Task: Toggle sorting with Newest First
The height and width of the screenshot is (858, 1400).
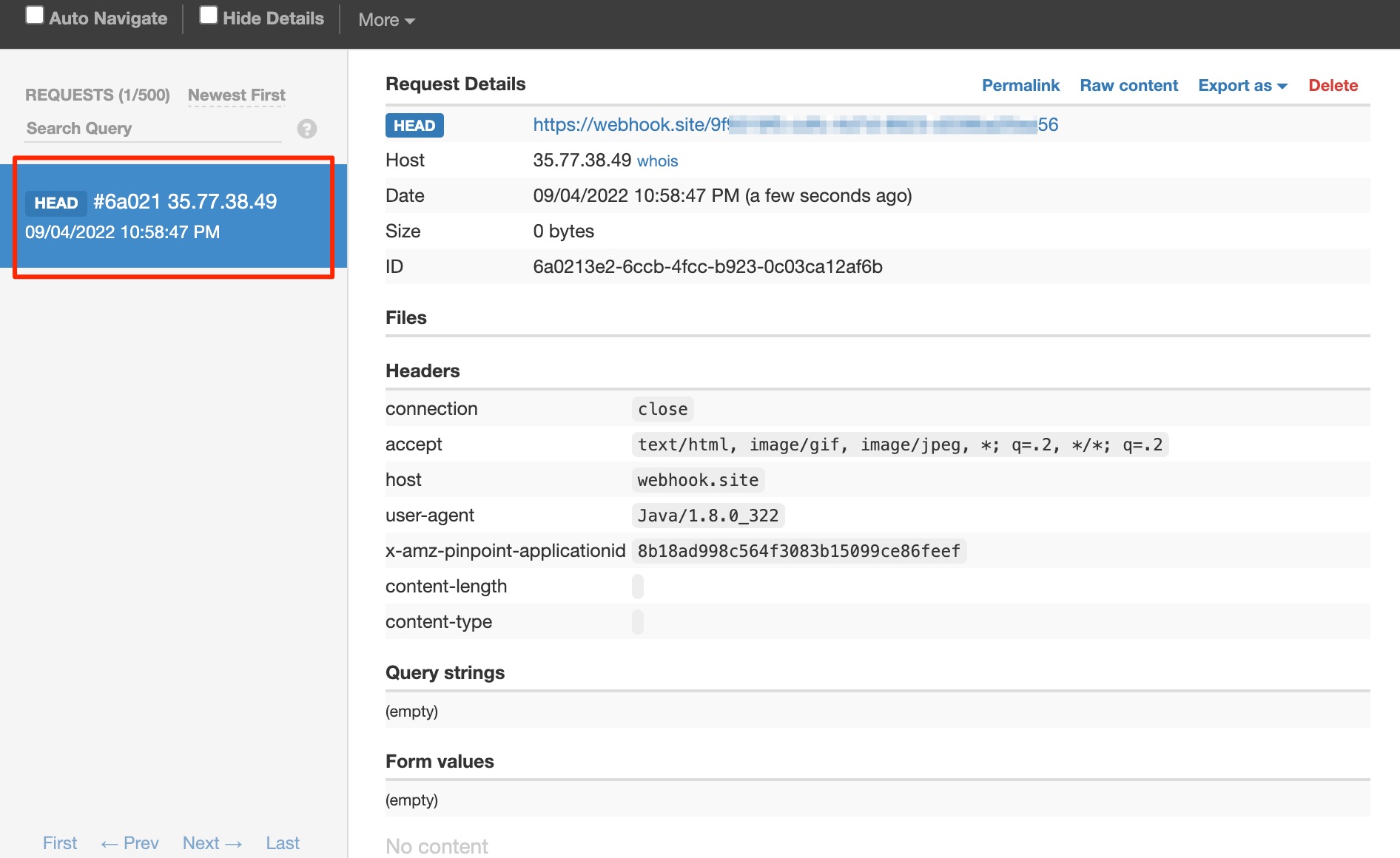Action: click(235, 95)
